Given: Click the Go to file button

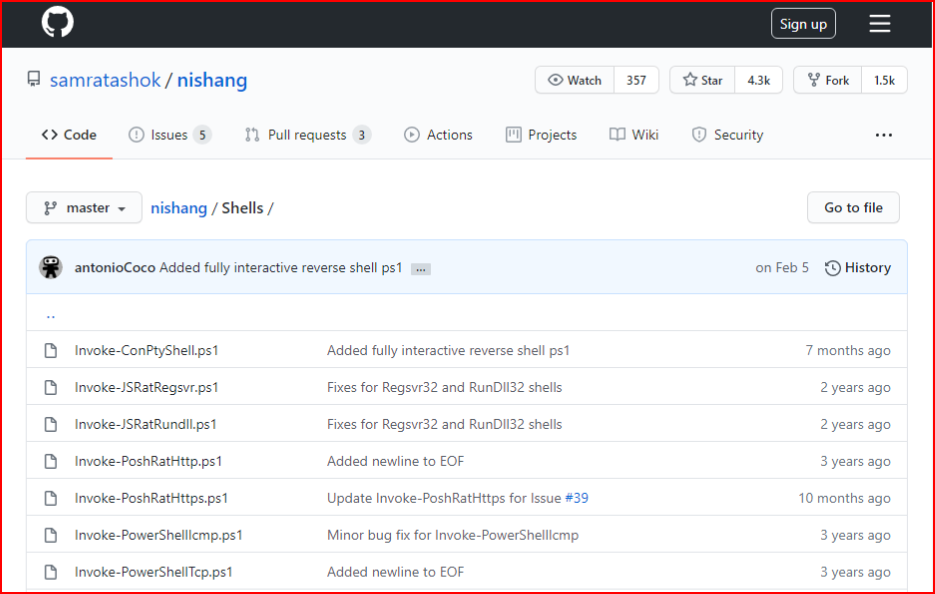Looking at the screenshot, I should coord(853,208).
